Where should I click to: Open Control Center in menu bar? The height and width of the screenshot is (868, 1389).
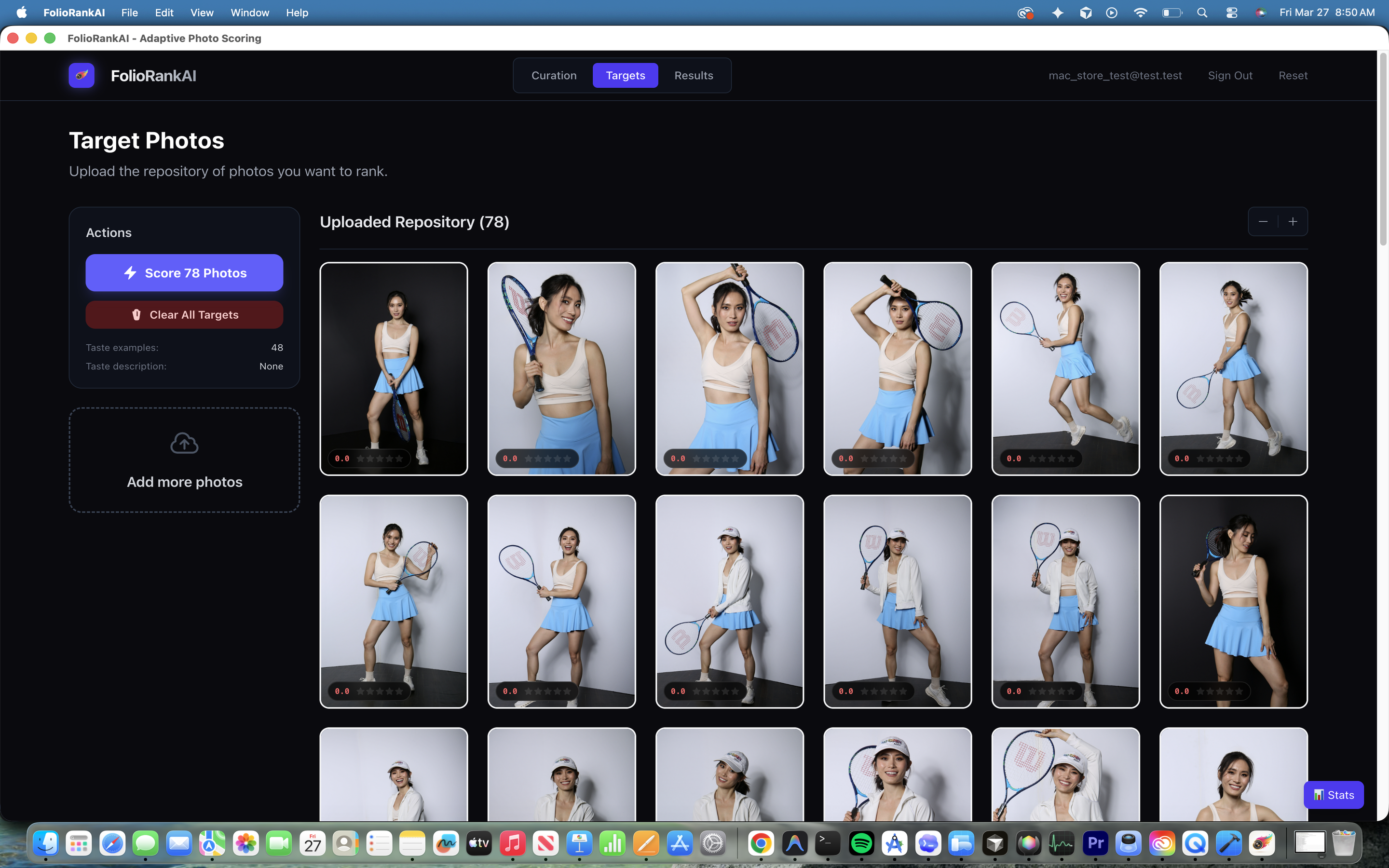point(1232,13)
